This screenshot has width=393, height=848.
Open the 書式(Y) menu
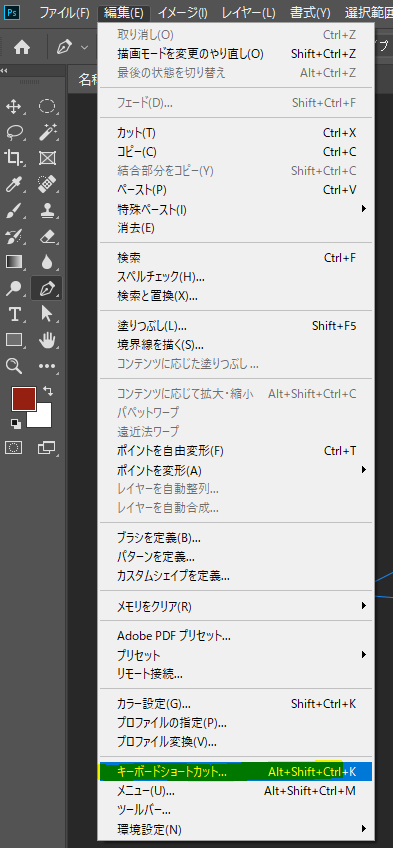click(310, 12)
